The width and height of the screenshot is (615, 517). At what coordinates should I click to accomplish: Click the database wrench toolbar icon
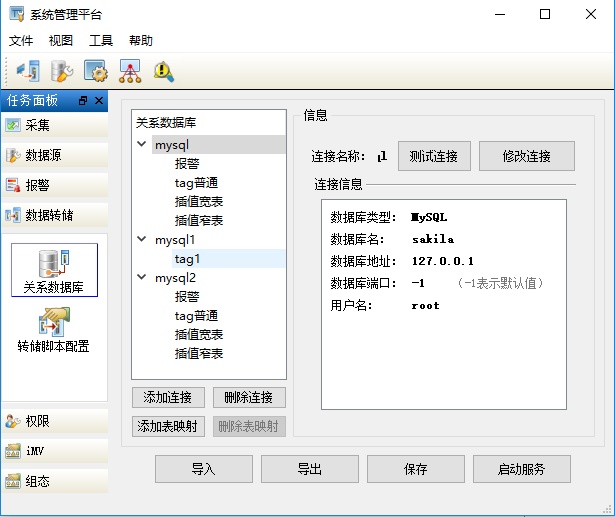[x=62, y=71]
